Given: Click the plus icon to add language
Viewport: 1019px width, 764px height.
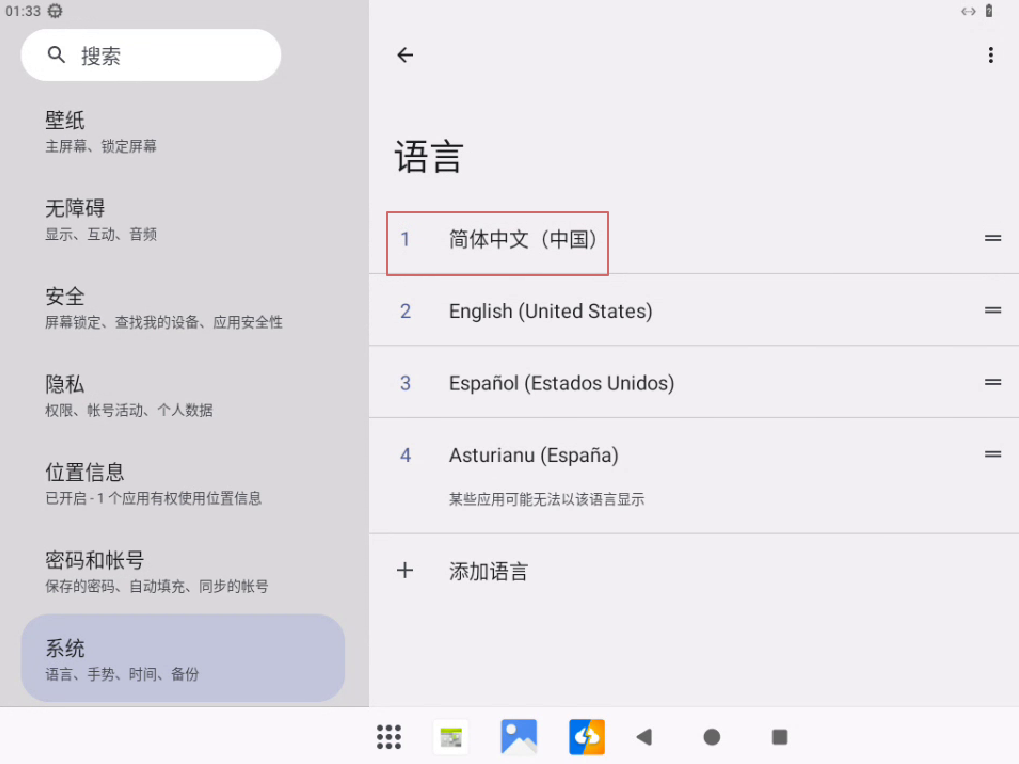Looking at the screenshot, I should coord(405,571).
